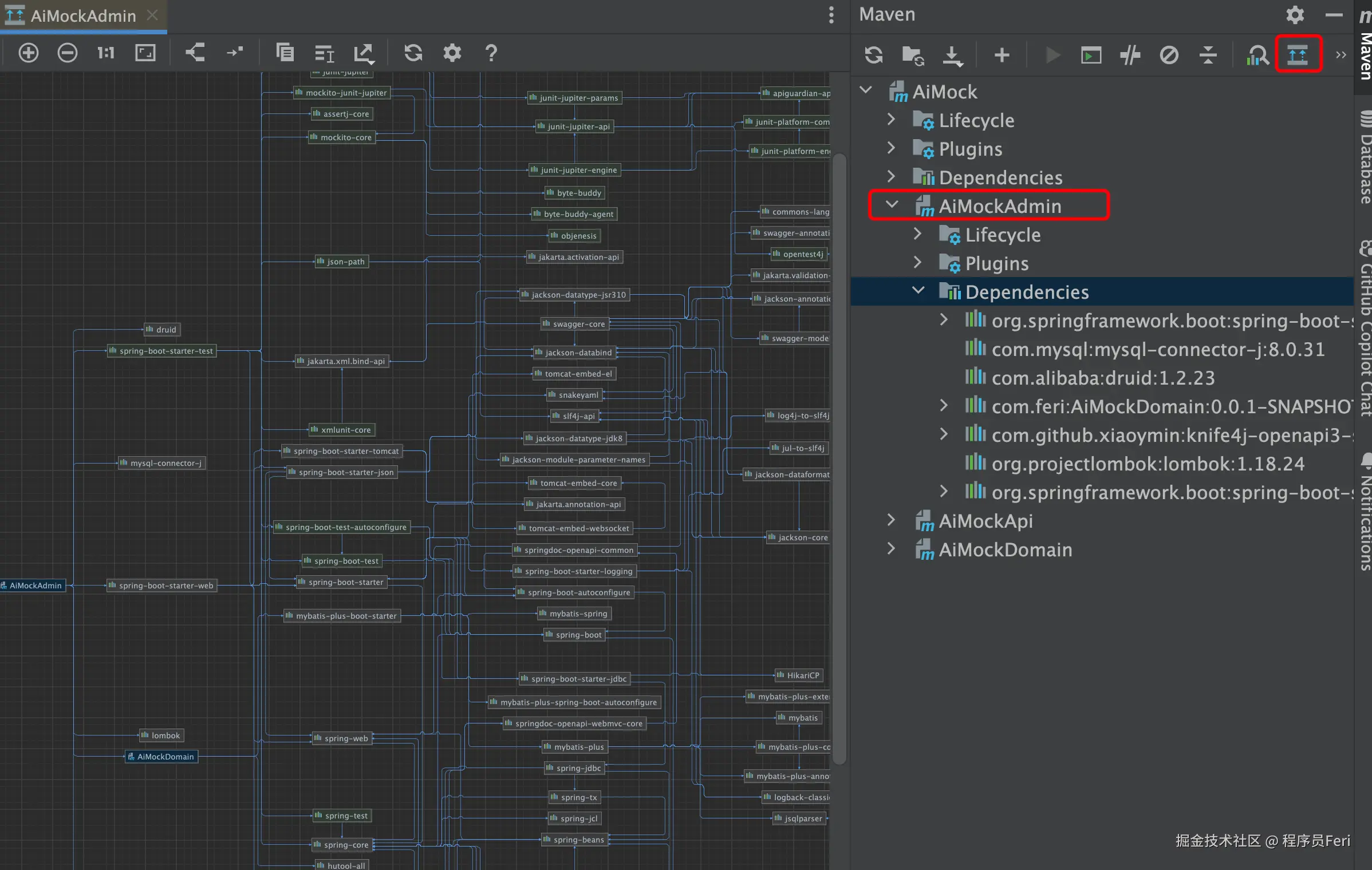Click the zoom in icon in diagram toolbar
The image size is (1372, 870).
point(28,53)
